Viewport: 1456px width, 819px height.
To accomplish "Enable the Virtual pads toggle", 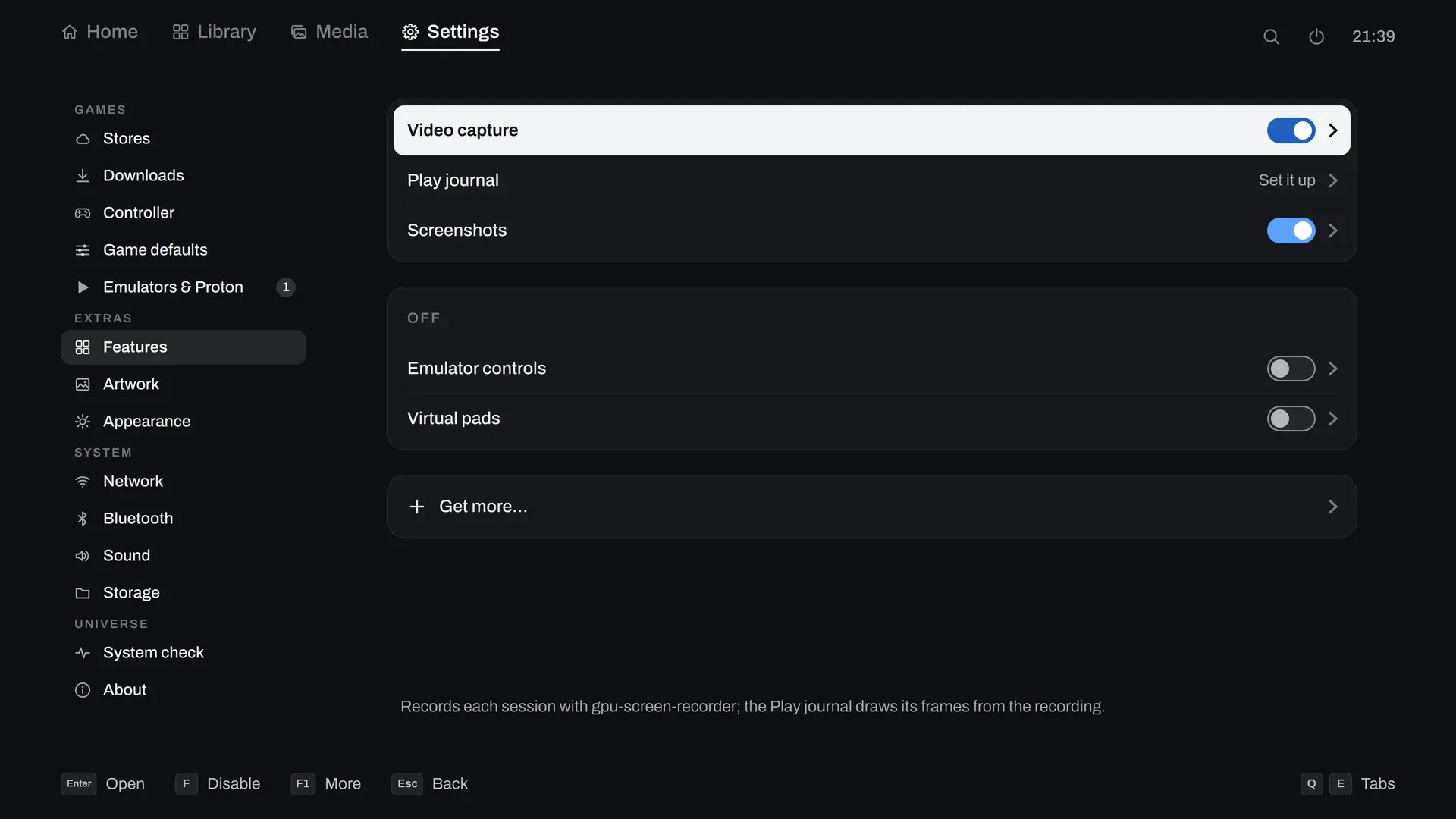I will tap(1291, 419).
